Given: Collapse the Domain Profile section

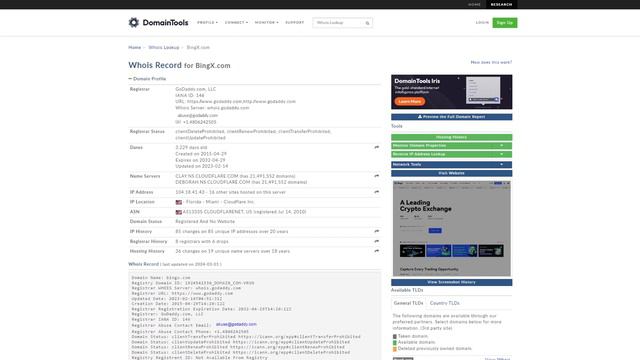Looking at the screenshot, I should click(147, 78).
